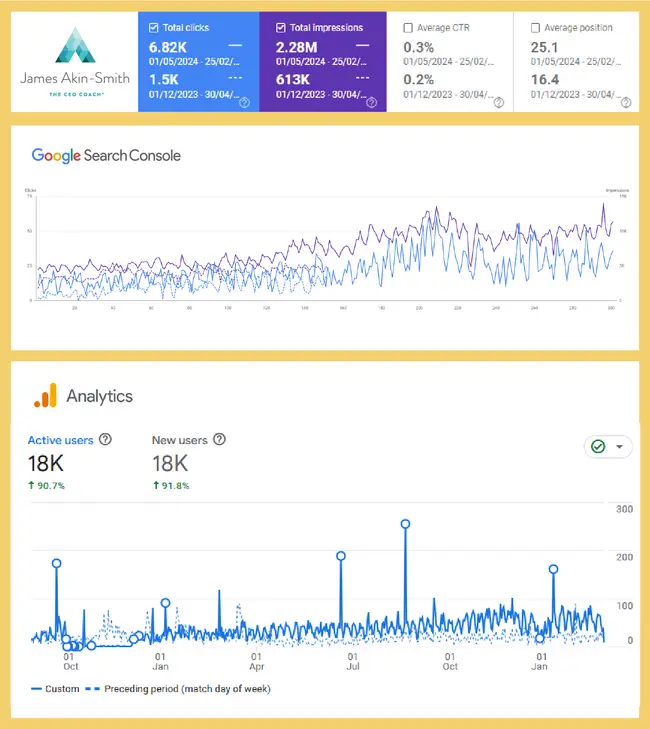Screen dimensions: 650x729
Task: Click the peak marker above 01 Oct 2023
Action: [x=57, y=563]
